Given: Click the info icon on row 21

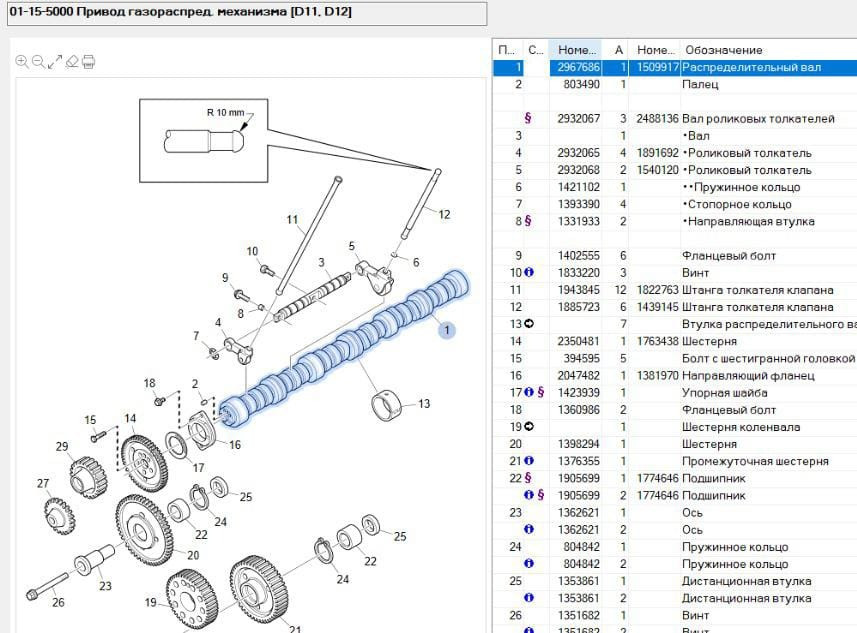Looking at the screenshot, I should click(528, 461).
